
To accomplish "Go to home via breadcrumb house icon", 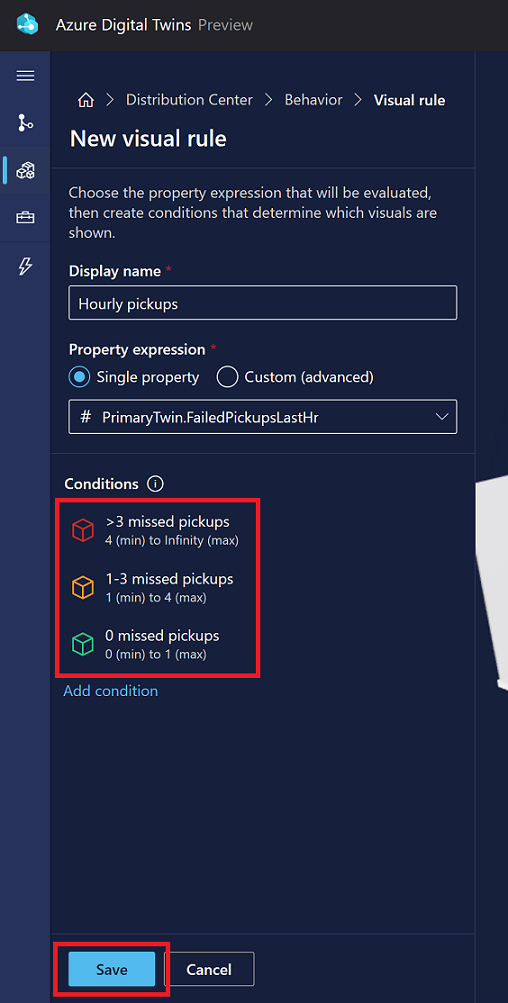I will [85, 100].
